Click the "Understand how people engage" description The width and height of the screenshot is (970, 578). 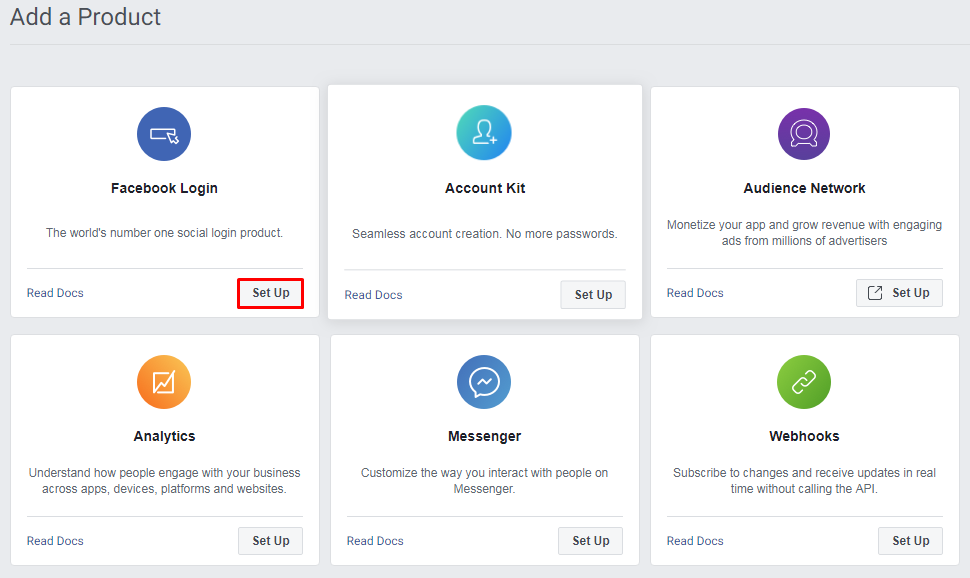(164, 481)
